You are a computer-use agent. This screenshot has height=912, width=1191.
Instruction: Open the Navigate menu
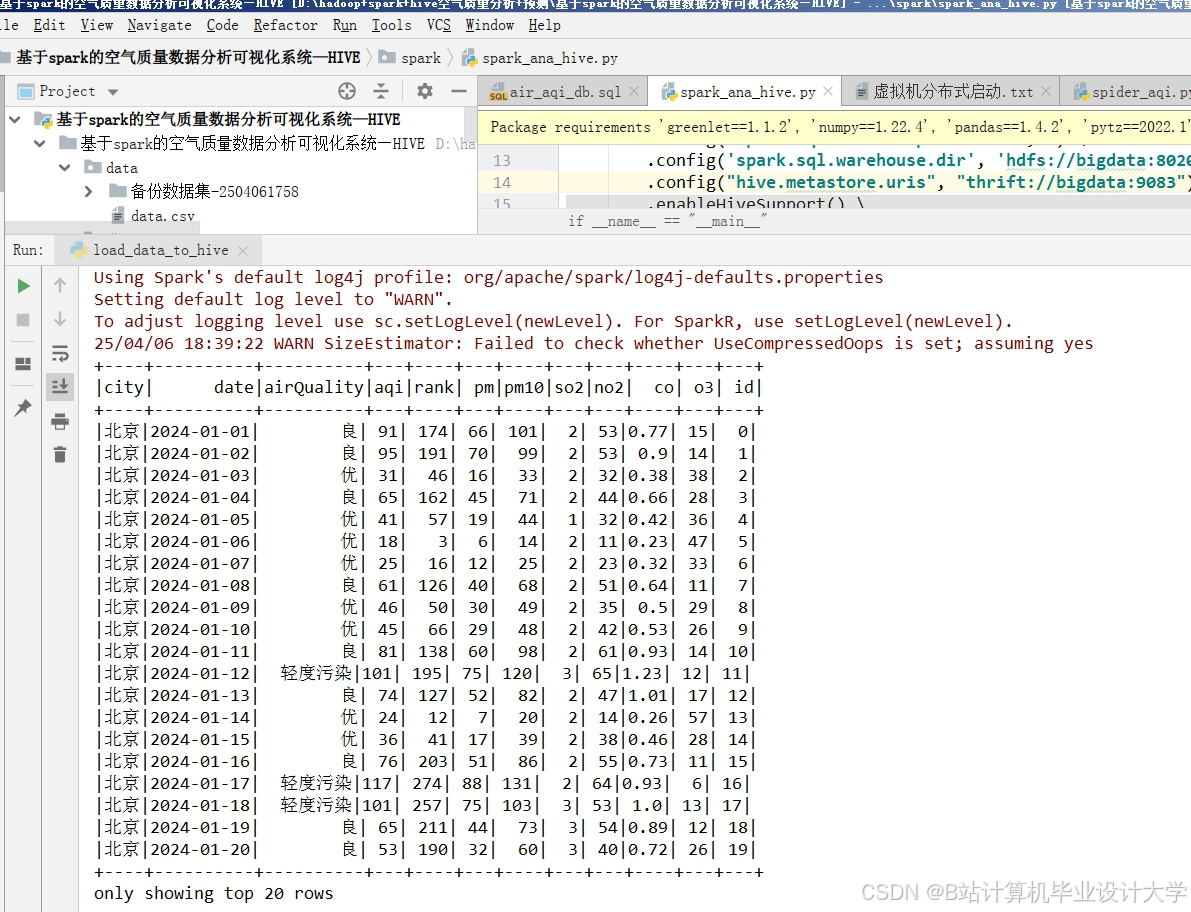tap(160, 25)
